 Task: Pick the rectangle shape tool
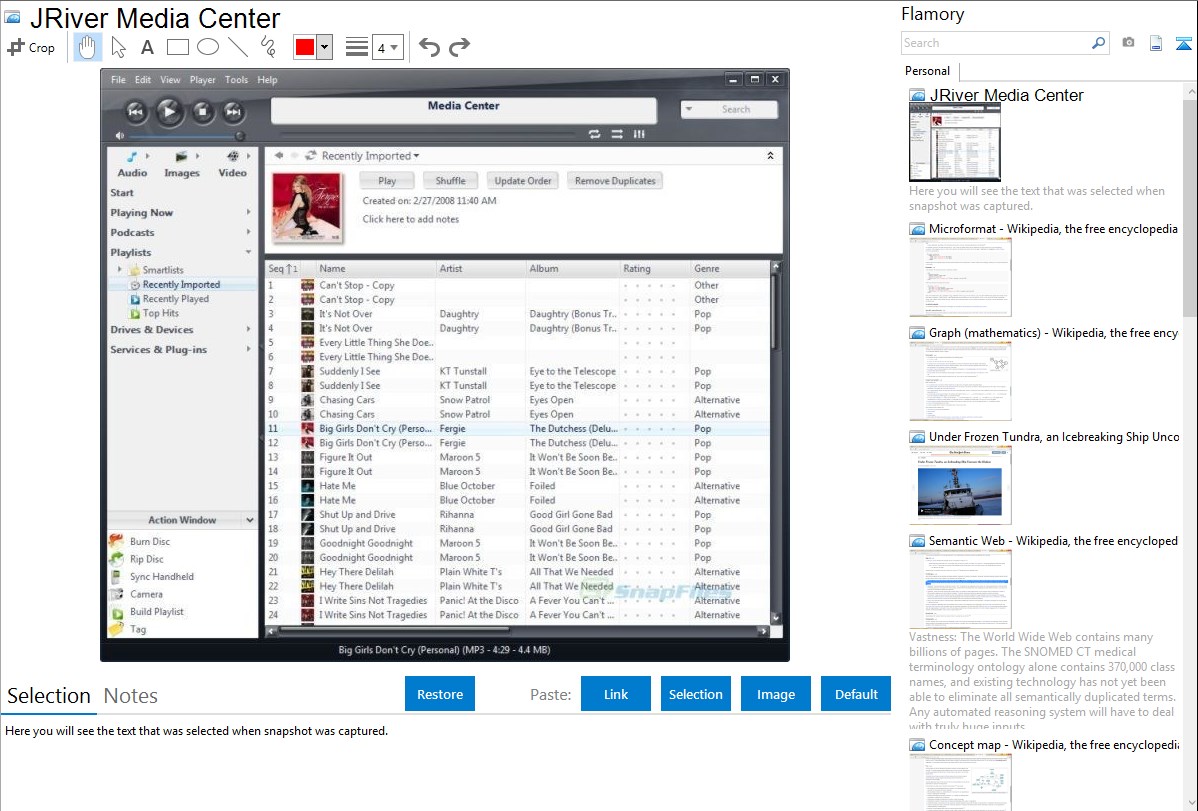pyautogui.click(x=178, y=47)
